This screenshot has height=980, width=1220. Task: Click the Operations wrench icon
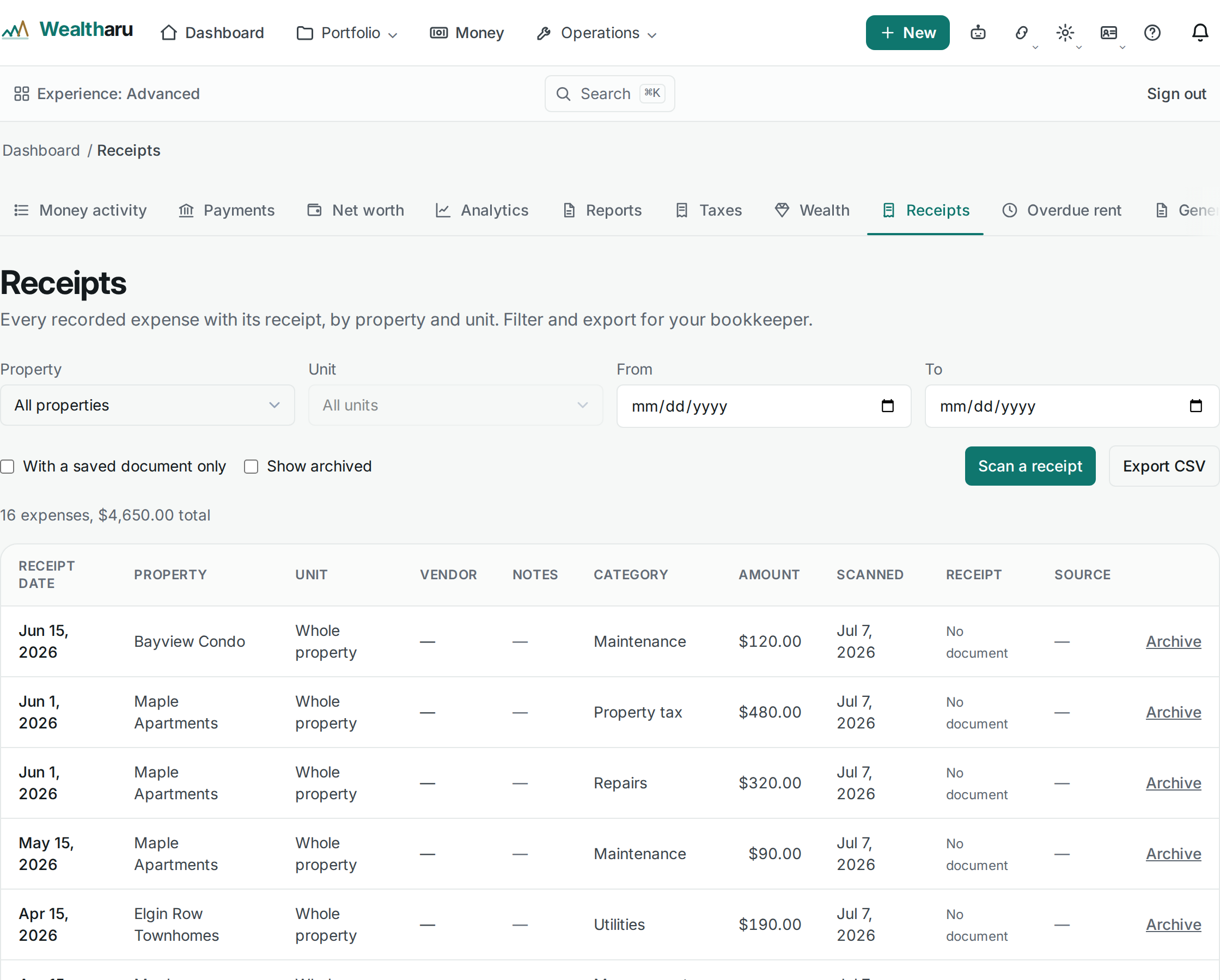point(544,33)
